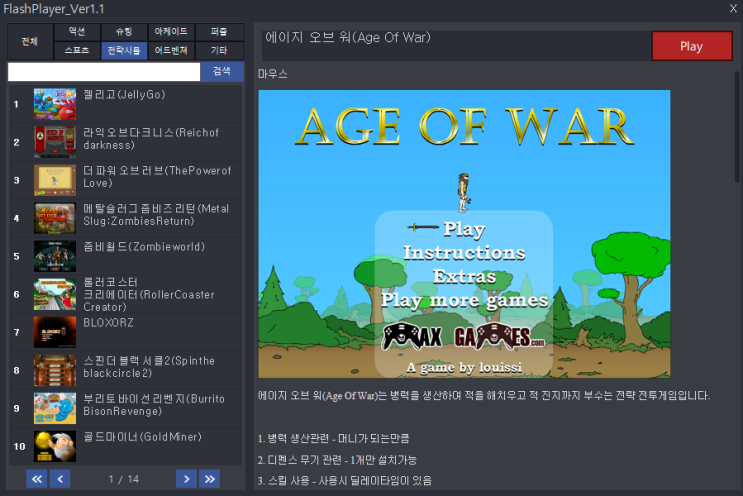
Task: Select the BLOXORZ title text
Action: point(109,323)
